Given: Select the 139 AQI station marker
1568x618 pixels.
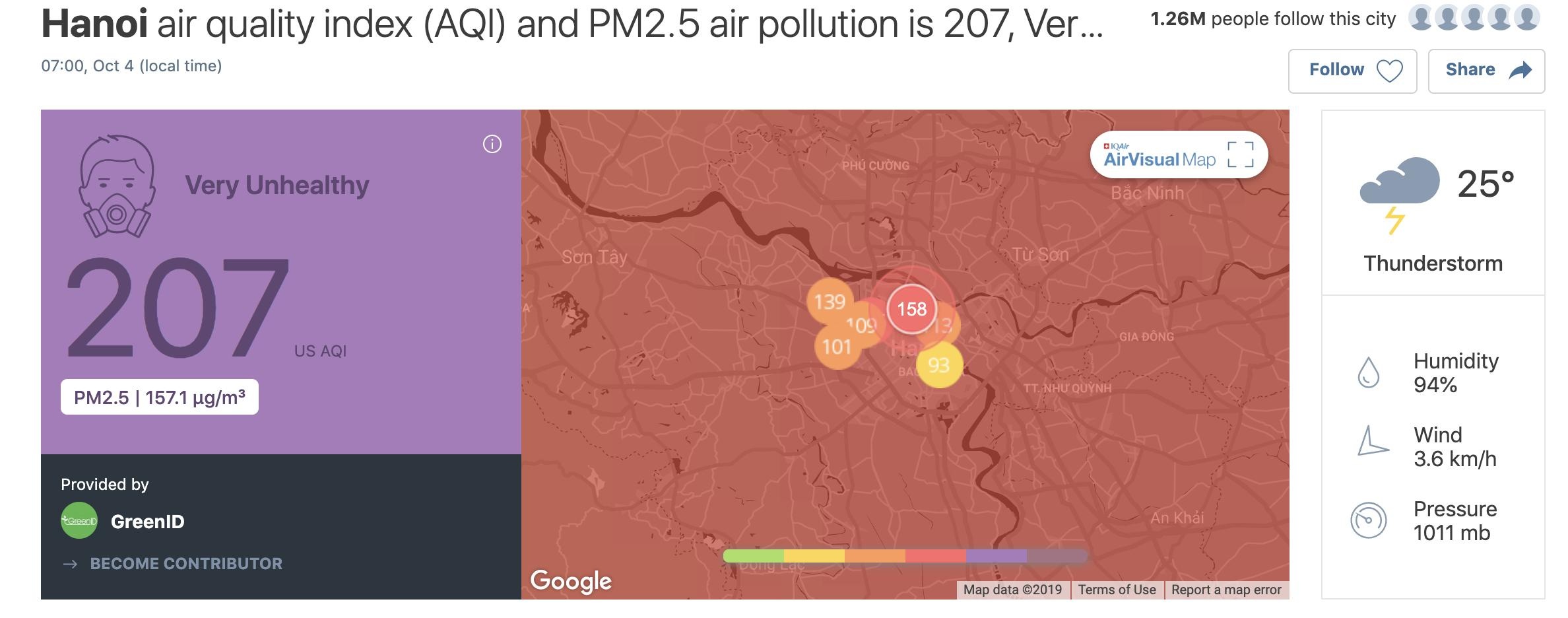Looking at the screenshot, I should click(828, 301).
